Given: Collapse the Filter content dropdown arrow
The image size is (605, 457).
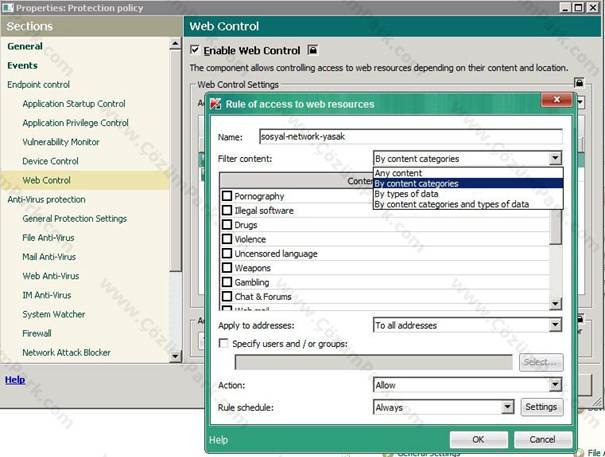Looking at the screenshot, I should point(555,158).
